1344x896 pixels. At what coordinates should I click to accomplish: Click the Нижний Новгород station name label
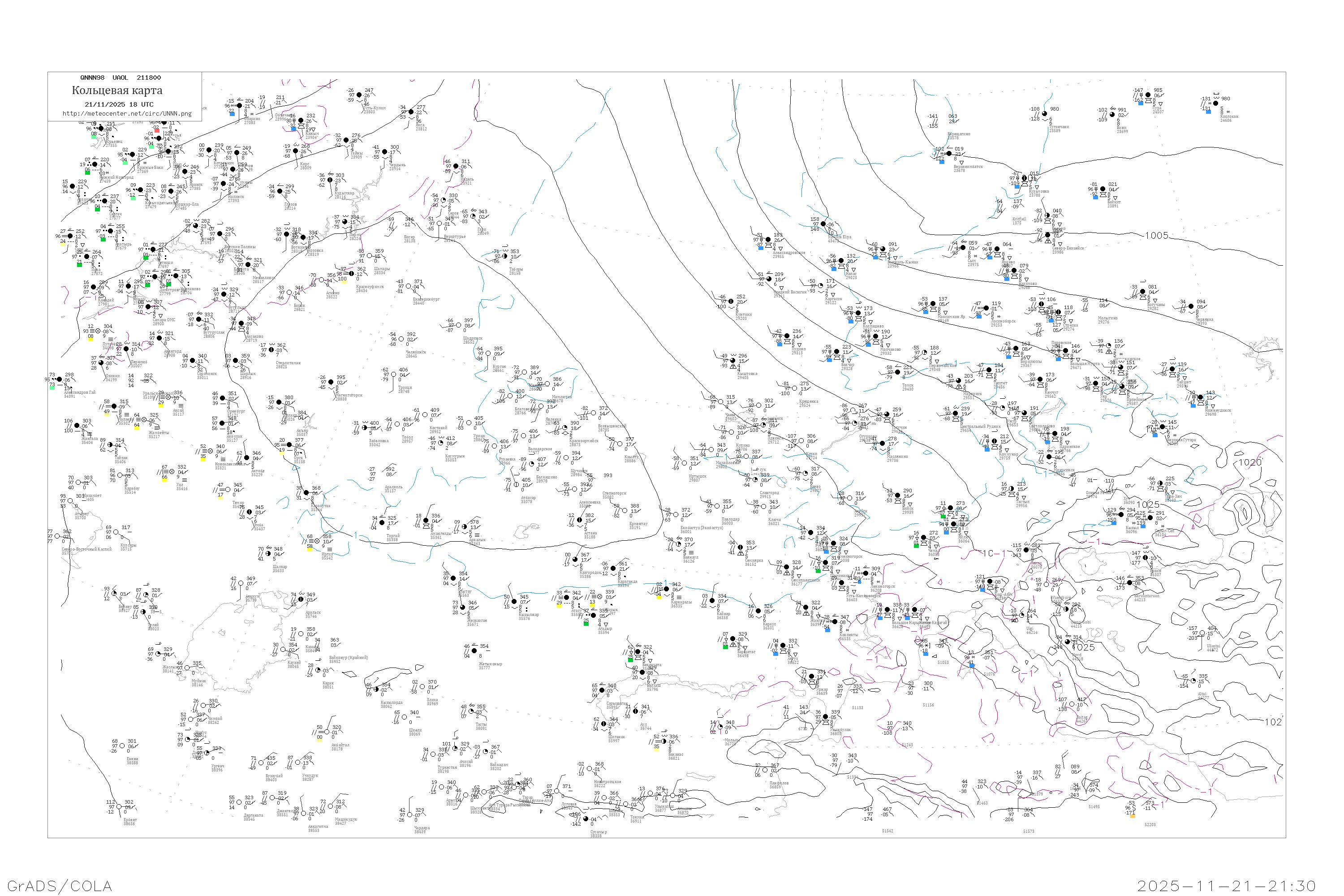[116, 178]
